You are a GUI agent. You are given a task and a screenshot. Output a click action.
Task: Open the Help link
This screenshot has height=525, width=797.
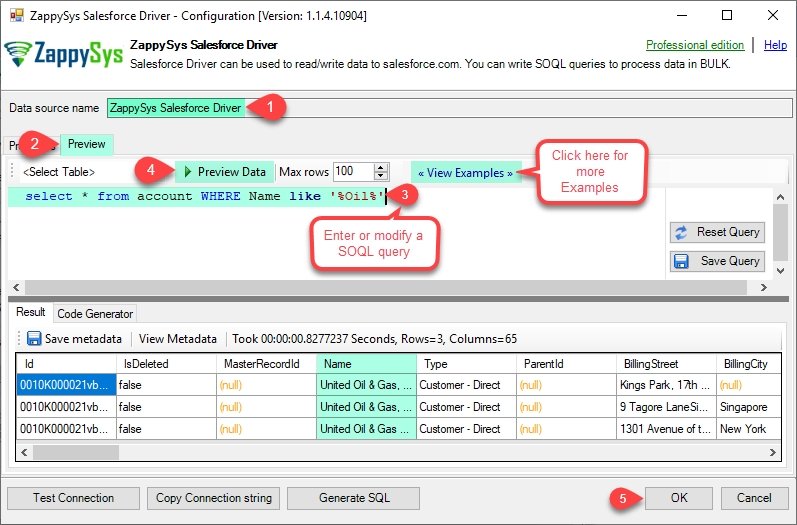pos(775,45)
